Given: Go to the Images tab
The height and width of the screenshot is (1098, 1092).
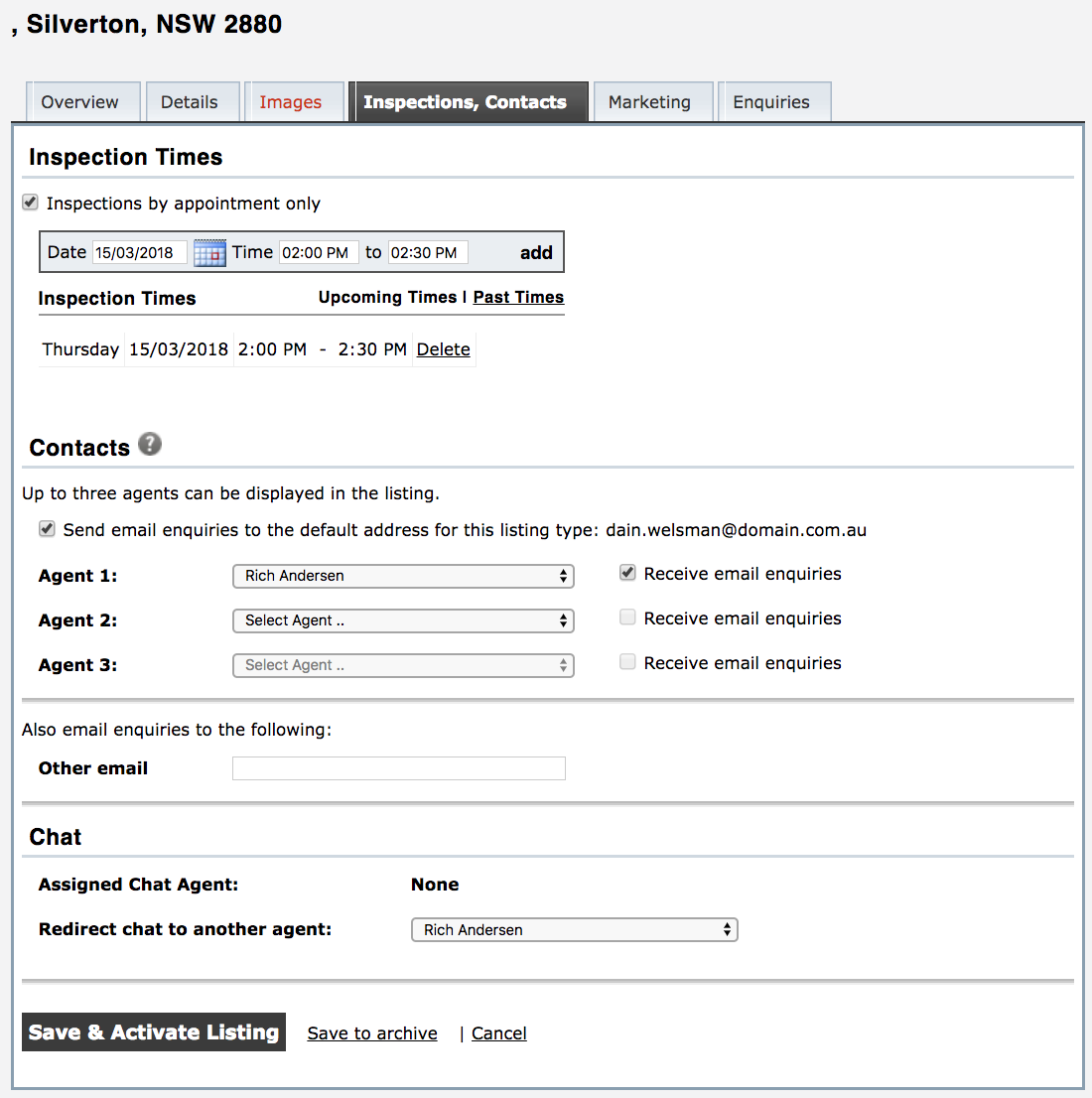Looking at the screenshot, I should click(x=291, y=102).
